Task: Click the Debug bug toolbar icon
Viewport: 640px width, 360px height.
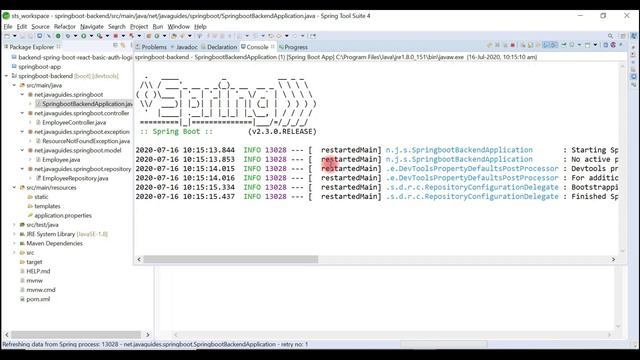Action: point(68,36)
